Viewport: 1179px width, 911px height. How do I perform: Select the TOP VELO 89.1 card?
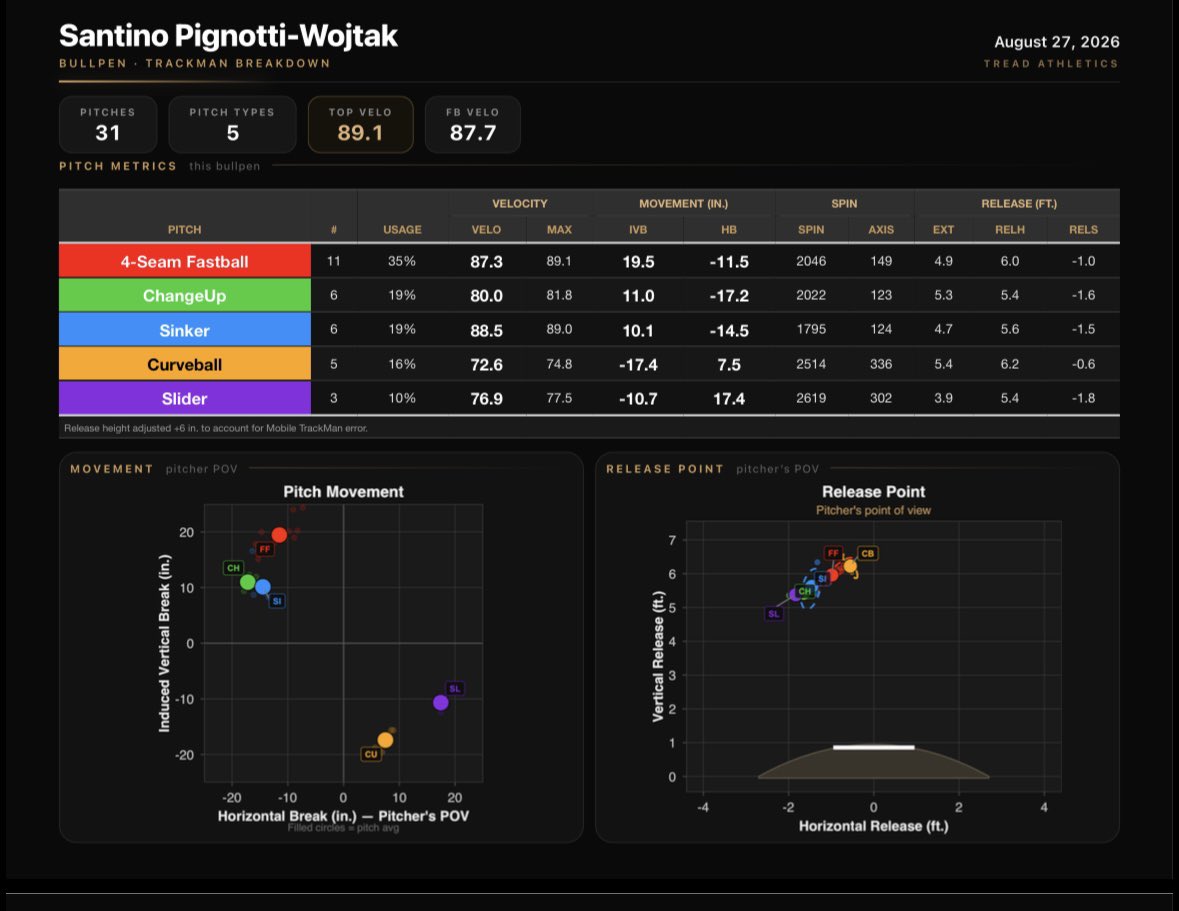[x=361, y=125]
